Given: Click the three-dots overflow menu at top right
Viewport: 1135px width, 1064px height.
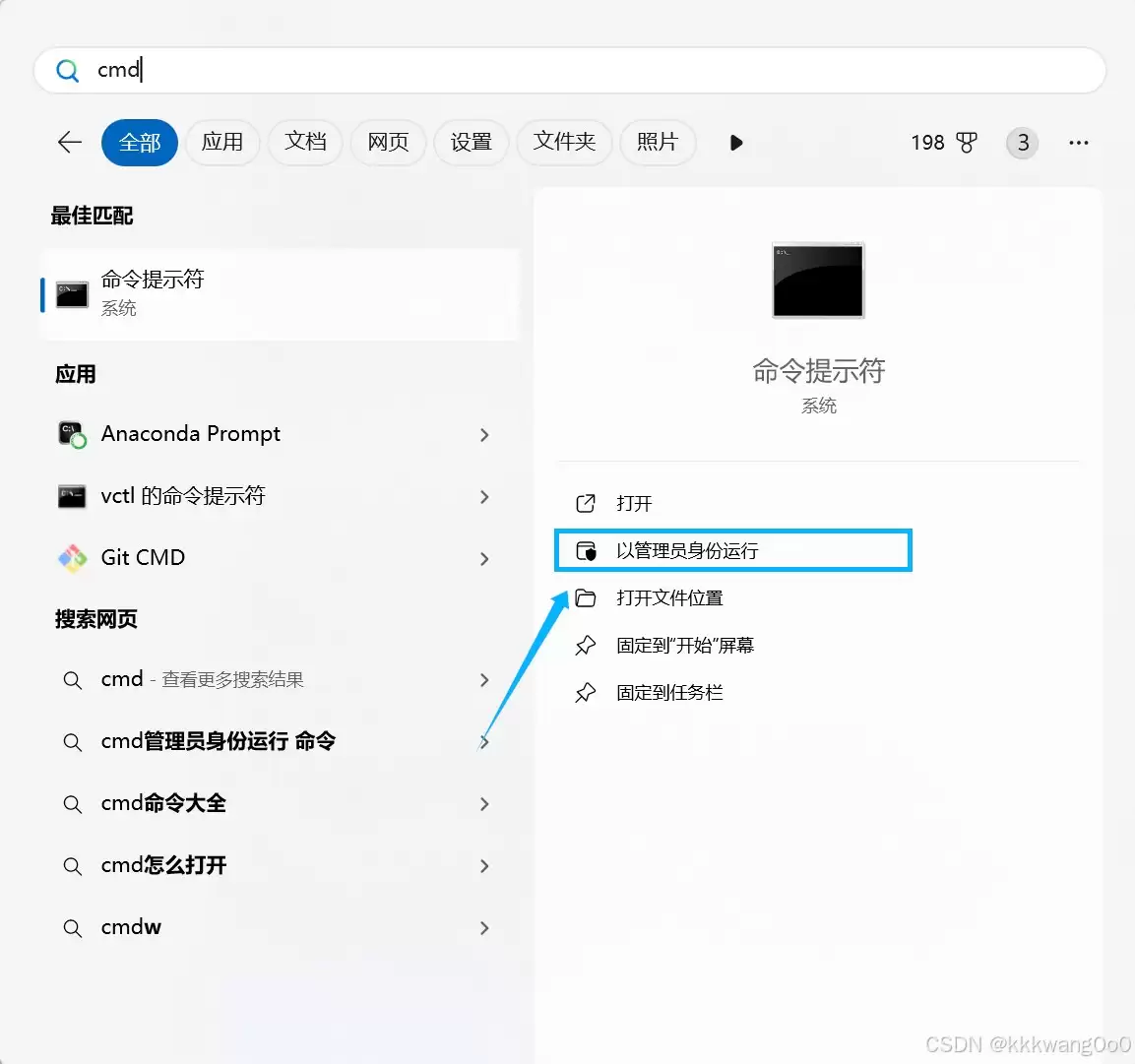Looking at the screenshot, I should pyautogui.click(x=1078, y=142).
